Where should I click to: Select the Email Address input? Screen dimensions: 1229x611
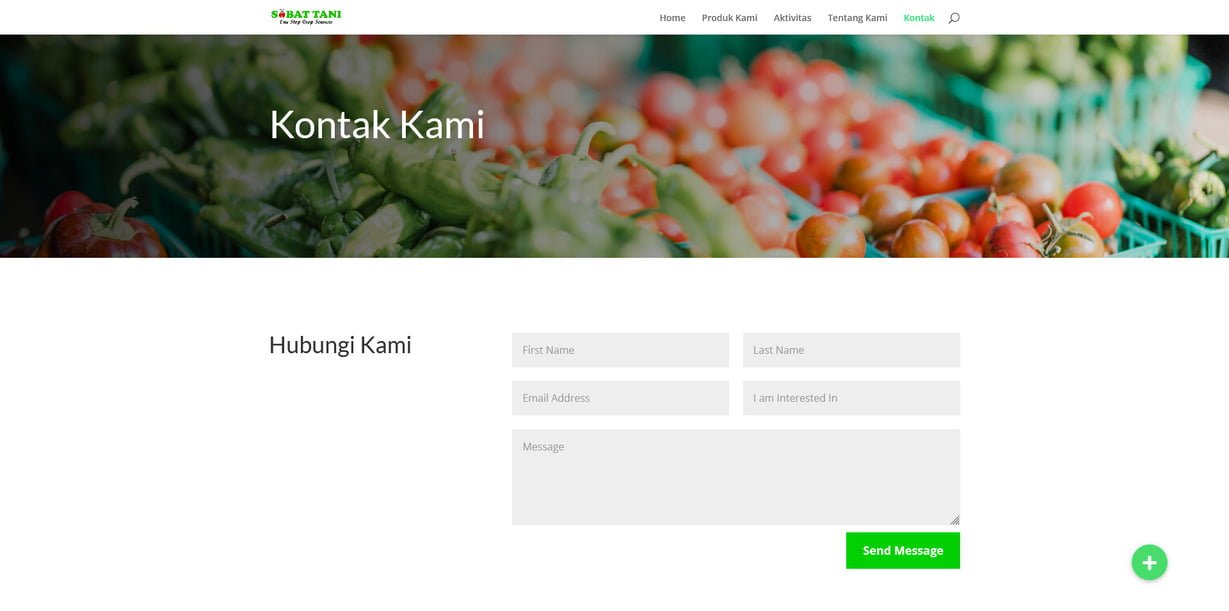pyautogui.click(x=620, y=398)
